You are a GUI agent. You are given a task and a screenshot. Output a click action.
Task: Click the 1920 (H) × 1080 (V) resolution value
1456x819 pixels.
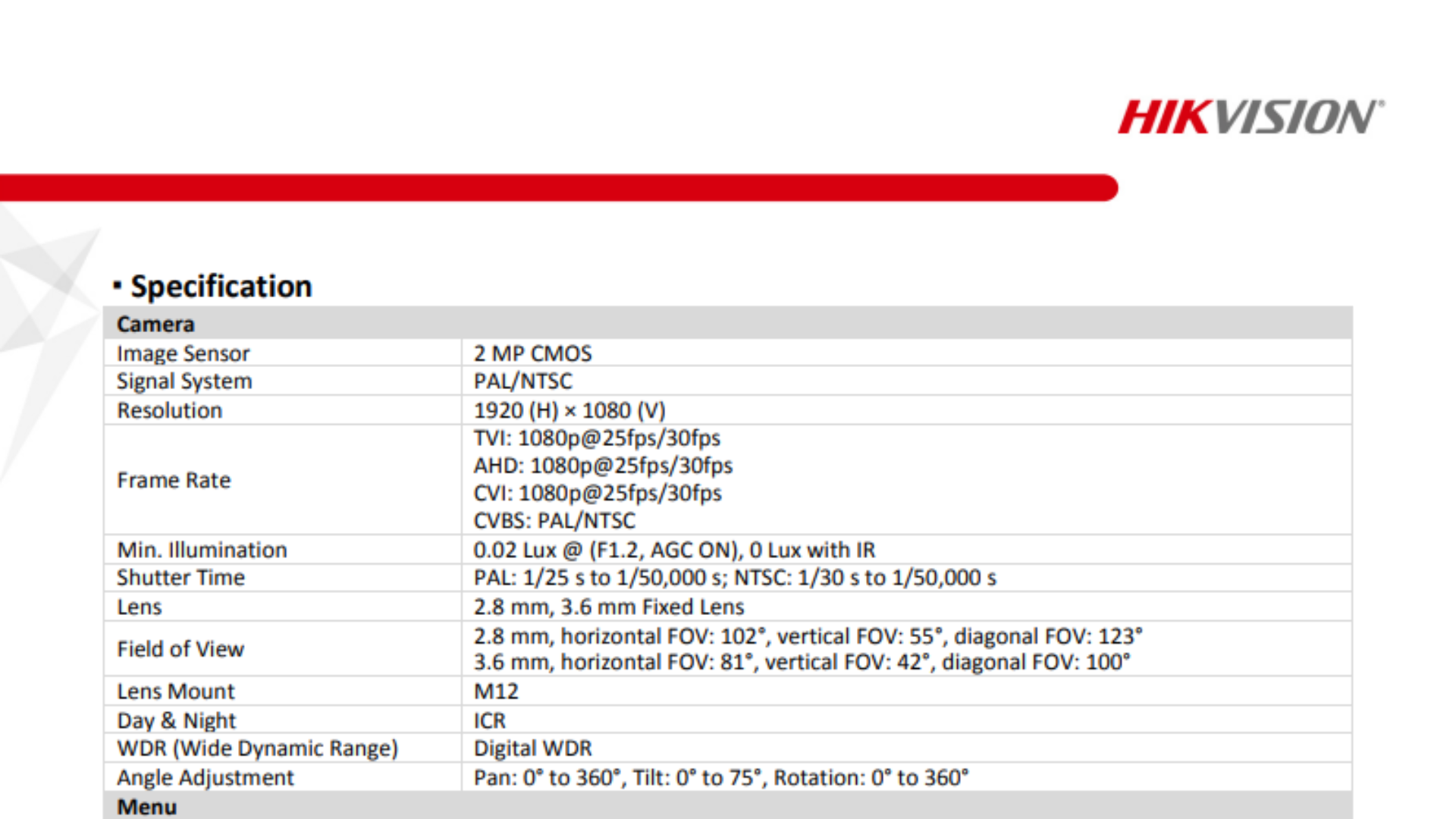(x=570, y=409)
